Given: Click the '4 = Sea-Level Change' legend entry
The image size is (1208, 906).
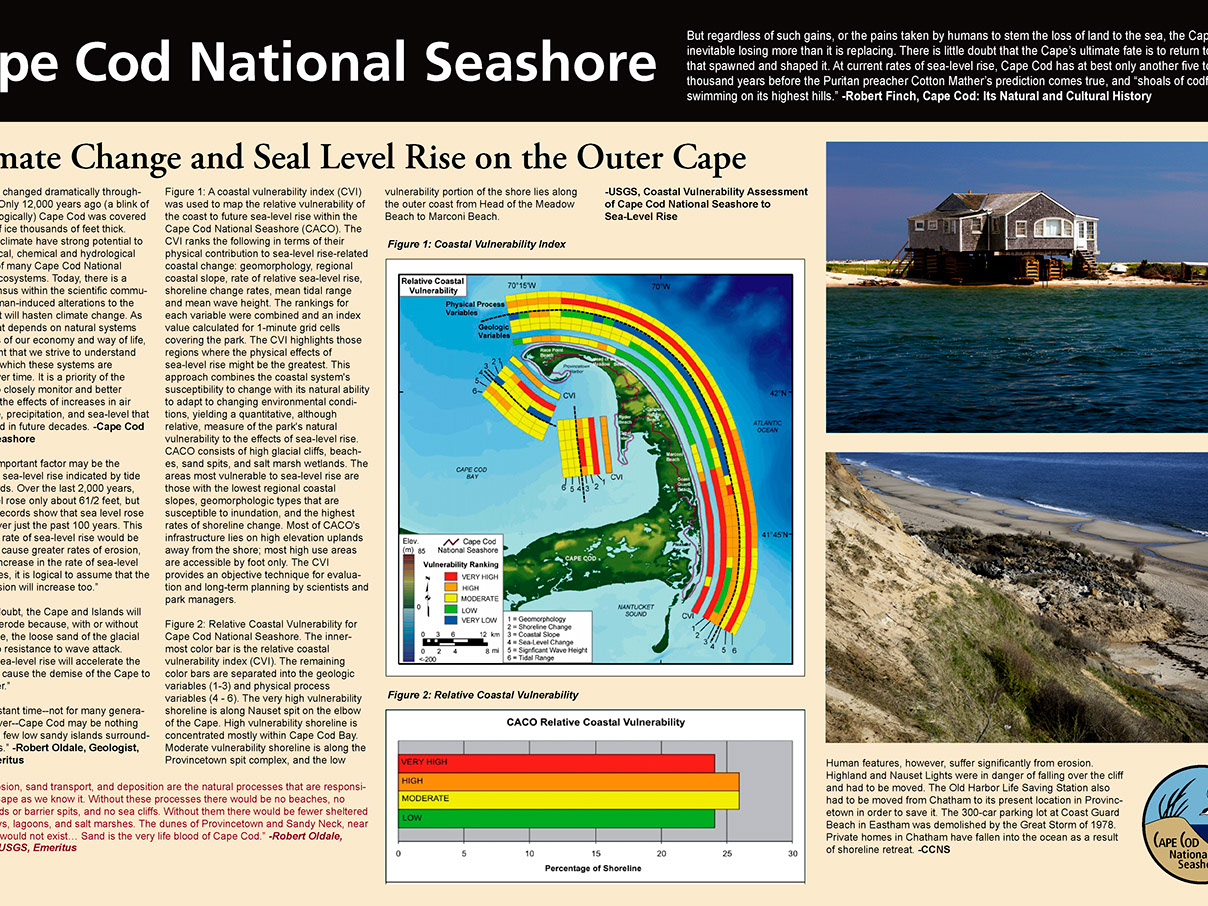Looking at the screenshot, I should (x=540, y=642).
